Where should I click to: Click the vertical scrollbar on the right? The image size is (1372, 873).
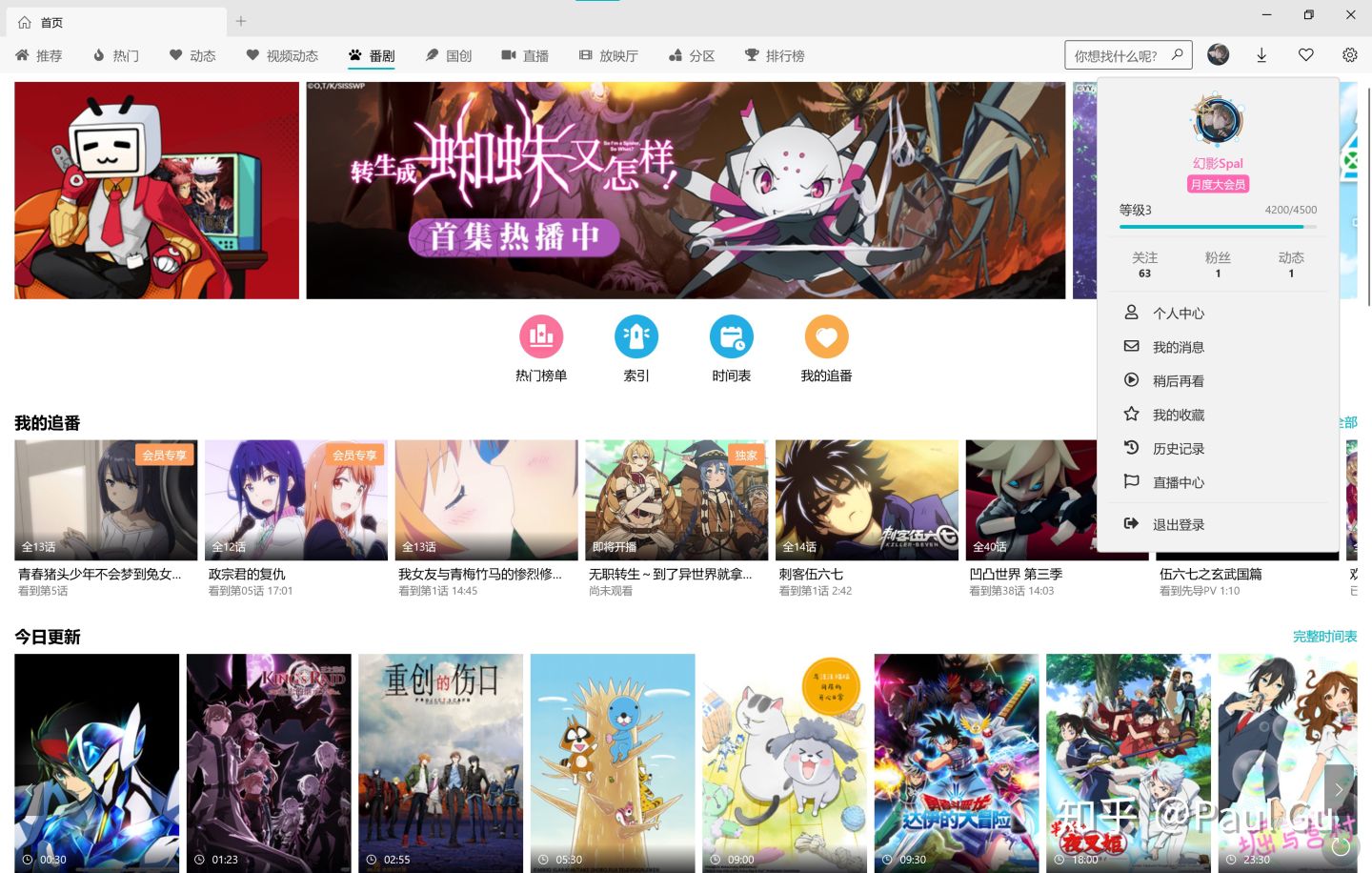click(1368, 195)
